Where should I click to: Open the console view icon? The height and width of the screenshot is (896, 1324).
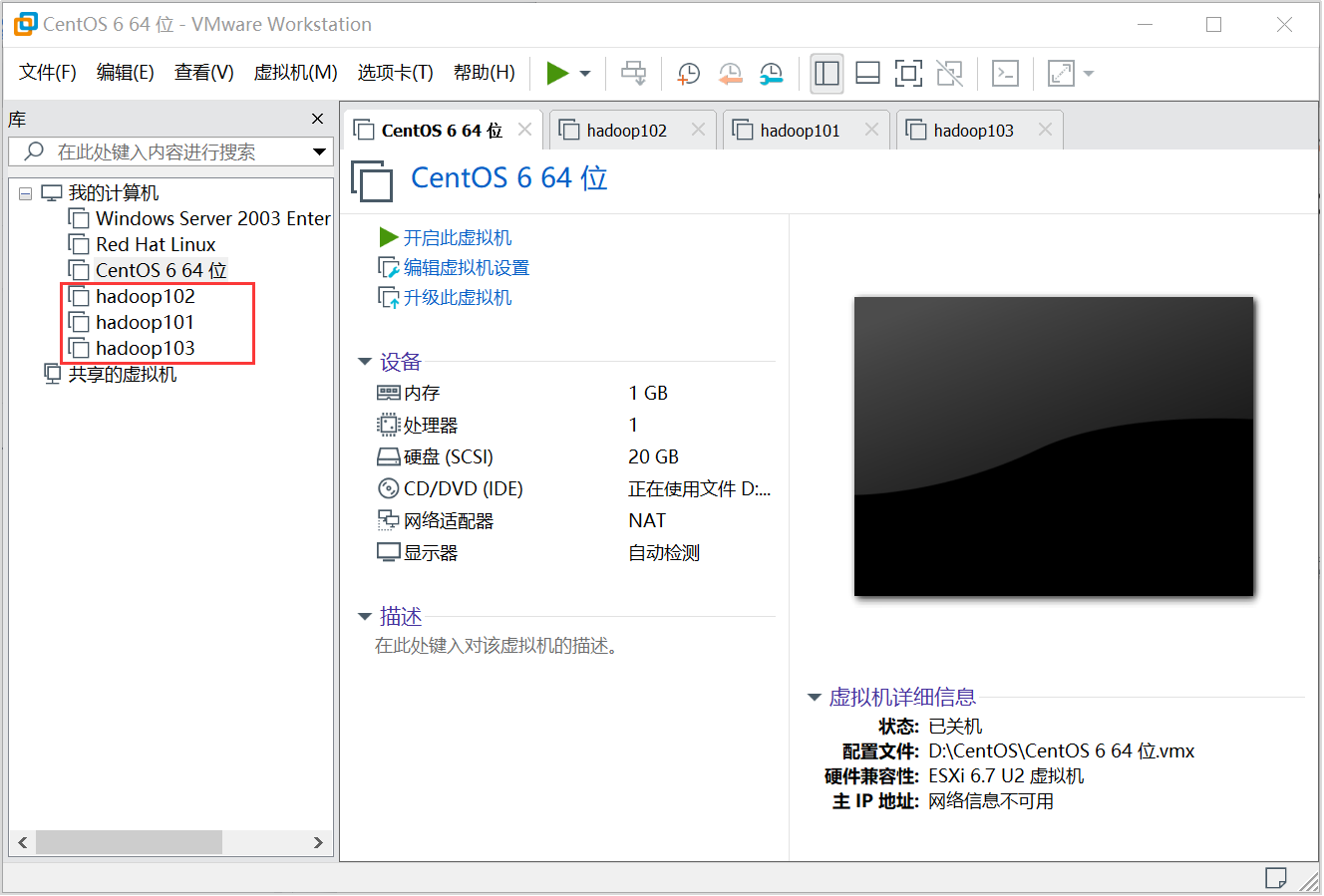(1005, 73)
